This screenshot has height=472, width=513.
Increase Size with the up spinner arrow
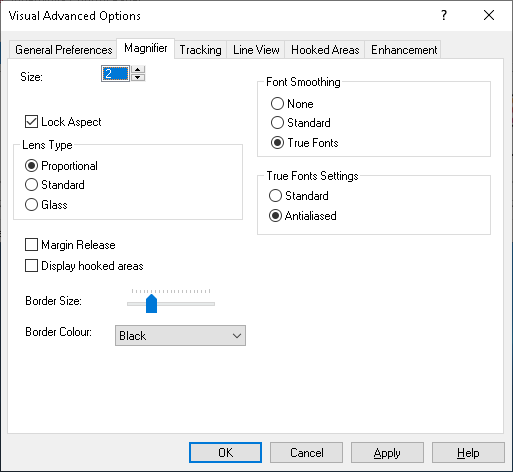138,69
